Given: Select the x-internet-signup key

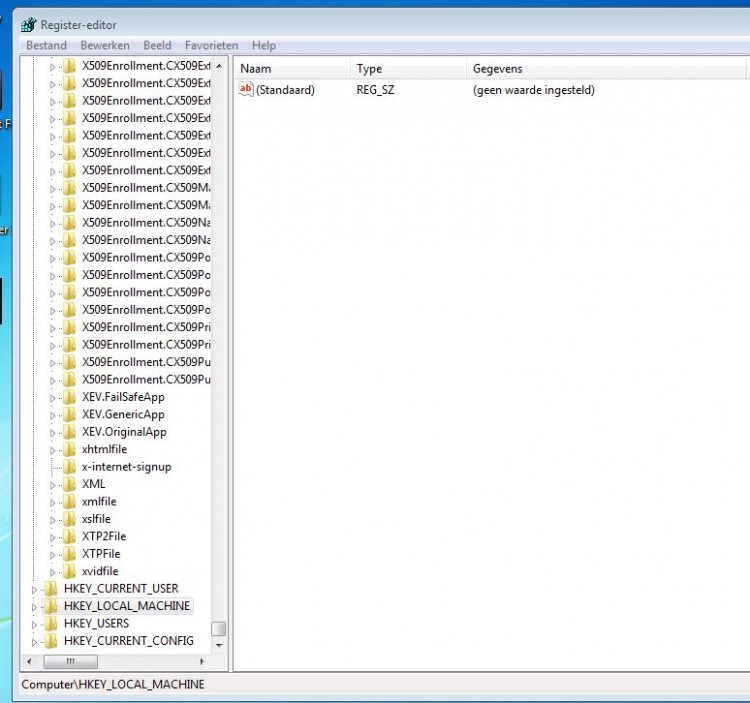Looking at the screenshot, I should 126,467.
